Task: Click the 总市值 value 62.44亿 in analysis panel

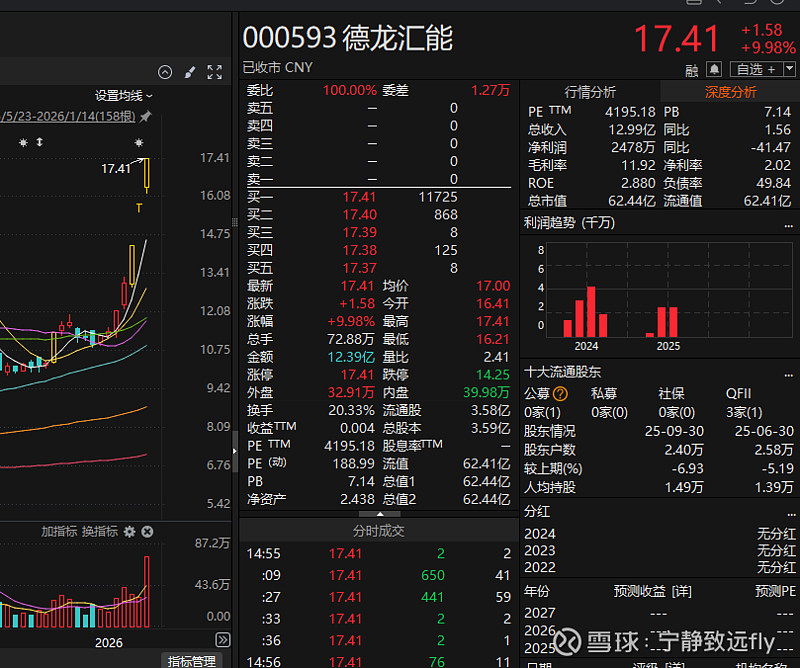Action: [x=632, y=201]
